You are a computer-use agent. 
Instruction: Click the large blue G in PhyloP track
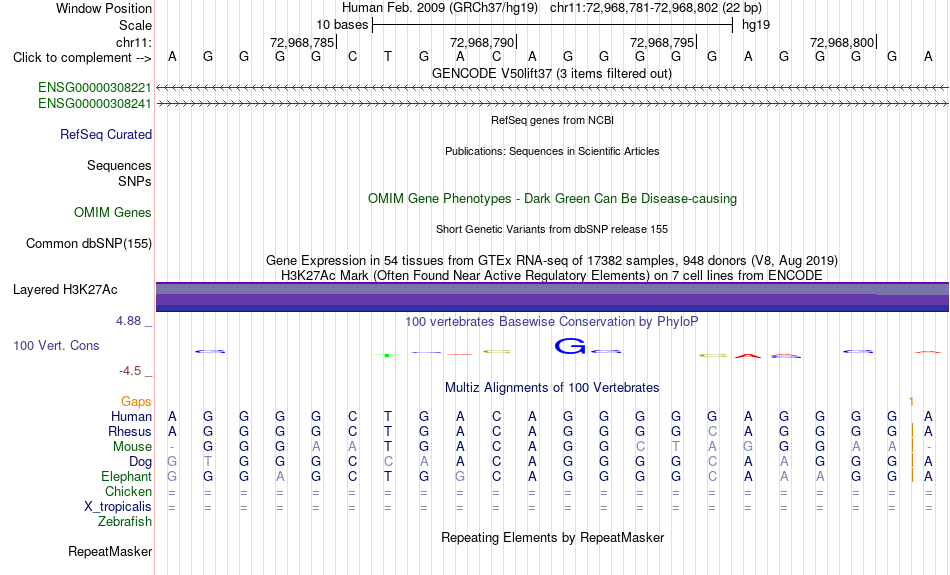click(x=570, y=346)
